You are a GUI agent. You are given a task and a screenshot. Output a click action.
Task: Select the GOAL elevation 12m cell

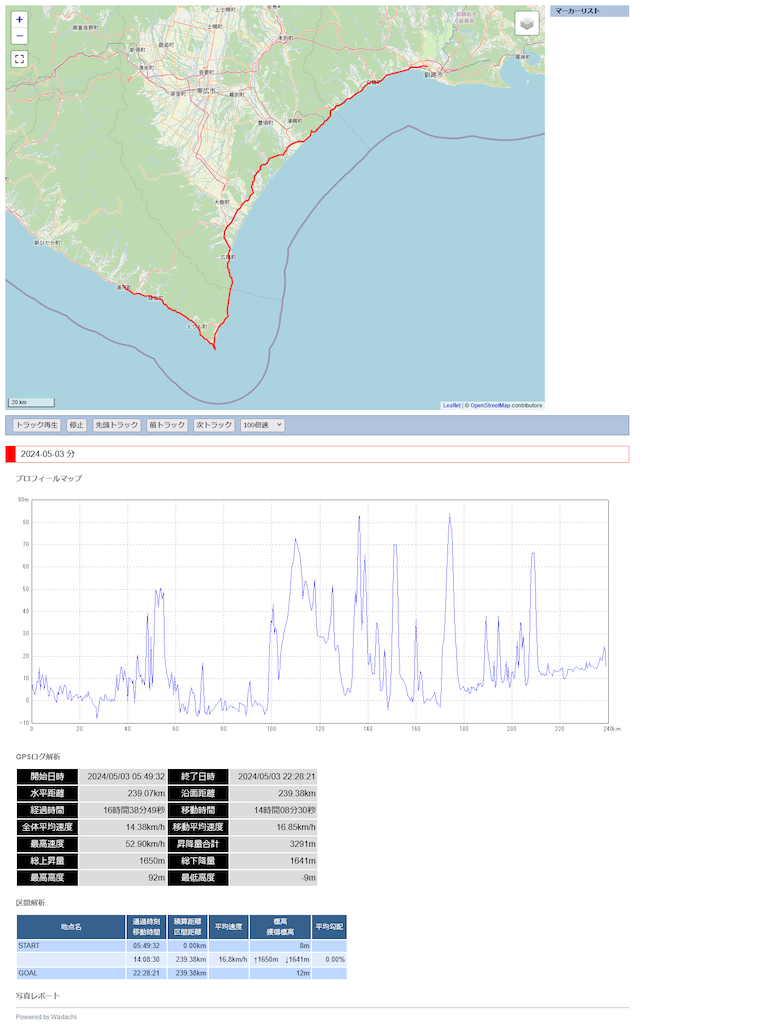(x=280, y=974)
